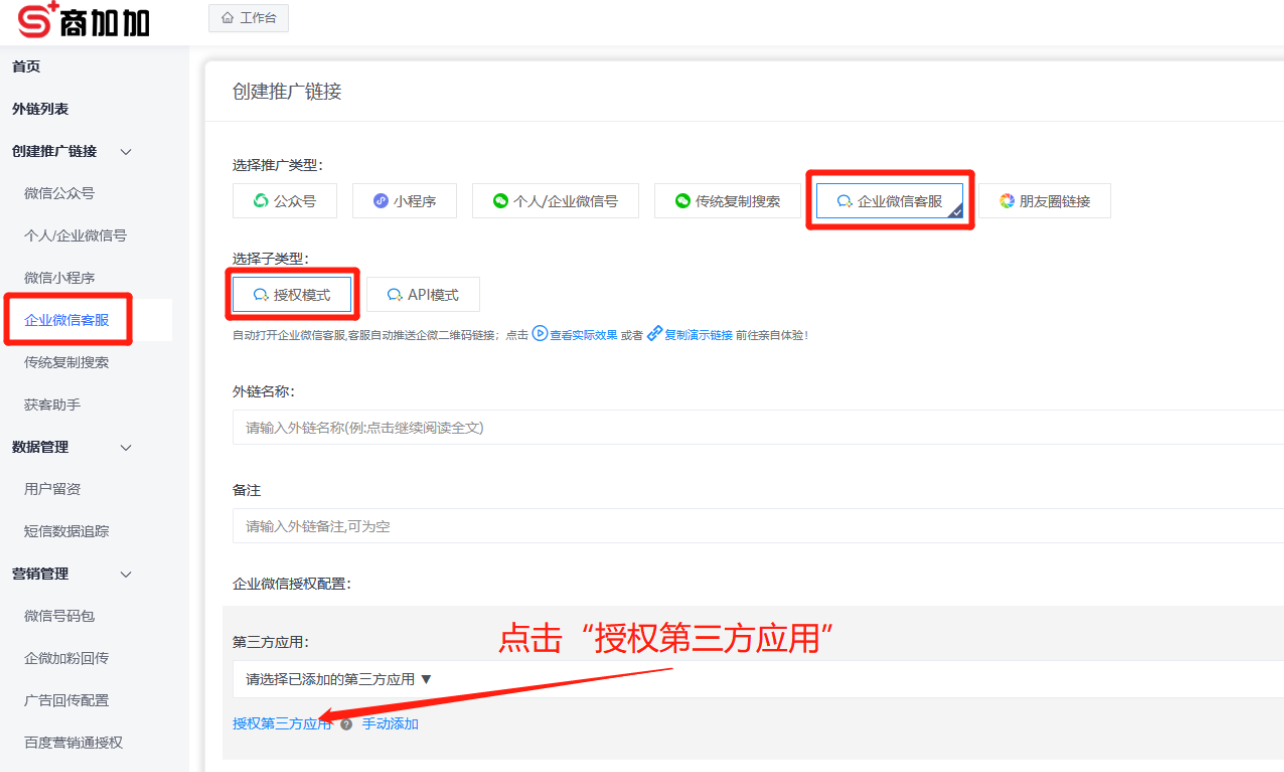Select 传统复制搜索 promotion type
Screen dimensions: 1284x772
727,201
